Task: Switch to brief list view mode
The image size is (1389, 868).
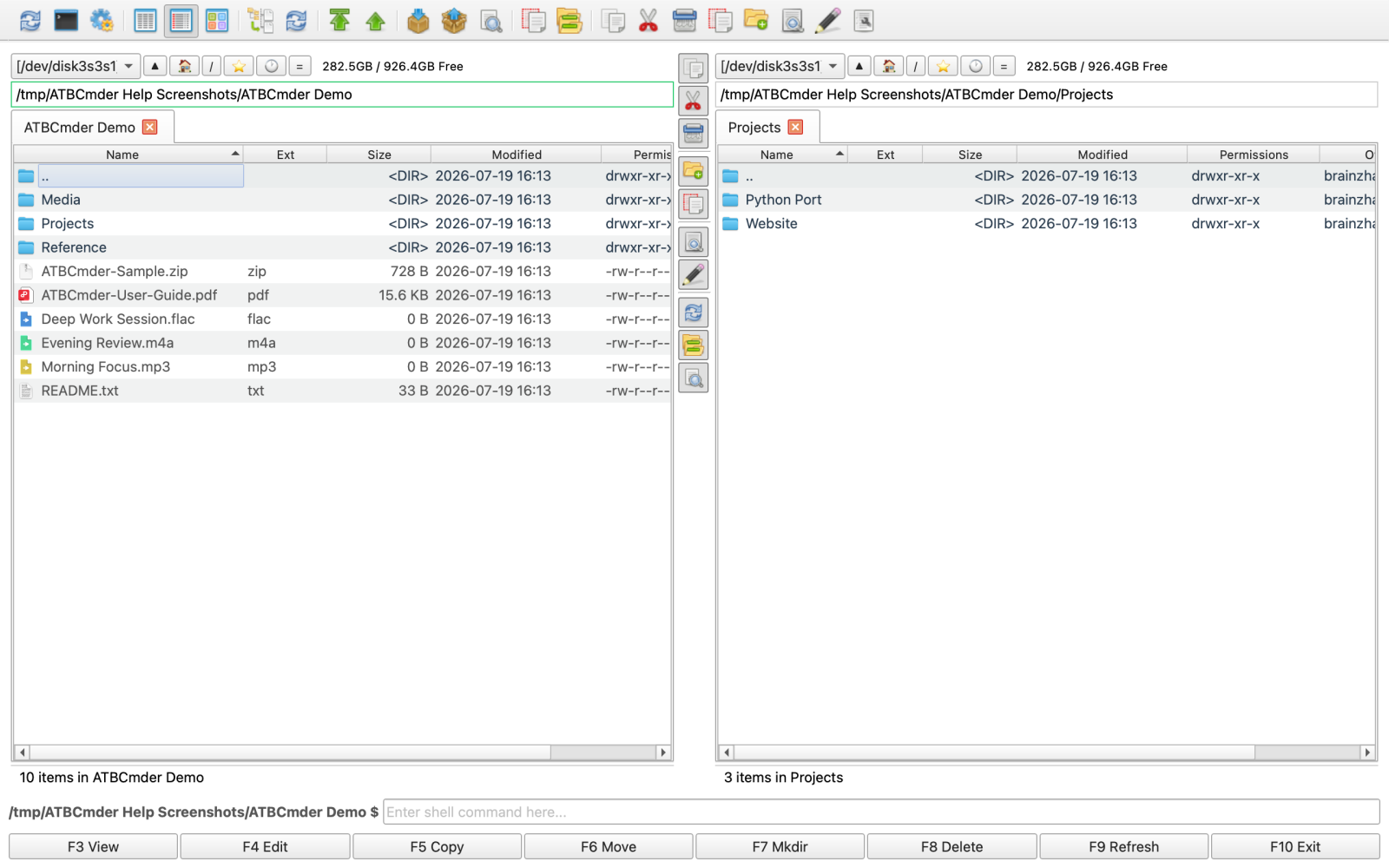Action: click(x=145, y=21)
